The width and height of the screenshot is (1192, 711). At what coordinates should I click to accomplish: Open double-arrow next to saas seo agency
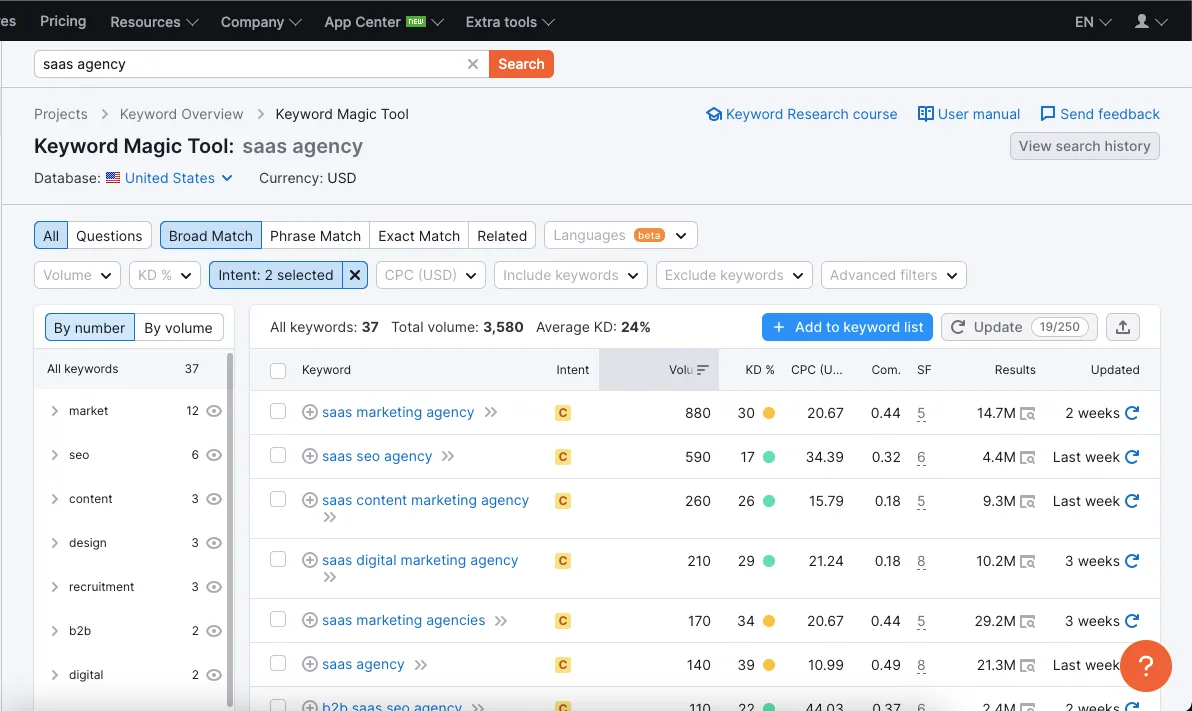448,456
